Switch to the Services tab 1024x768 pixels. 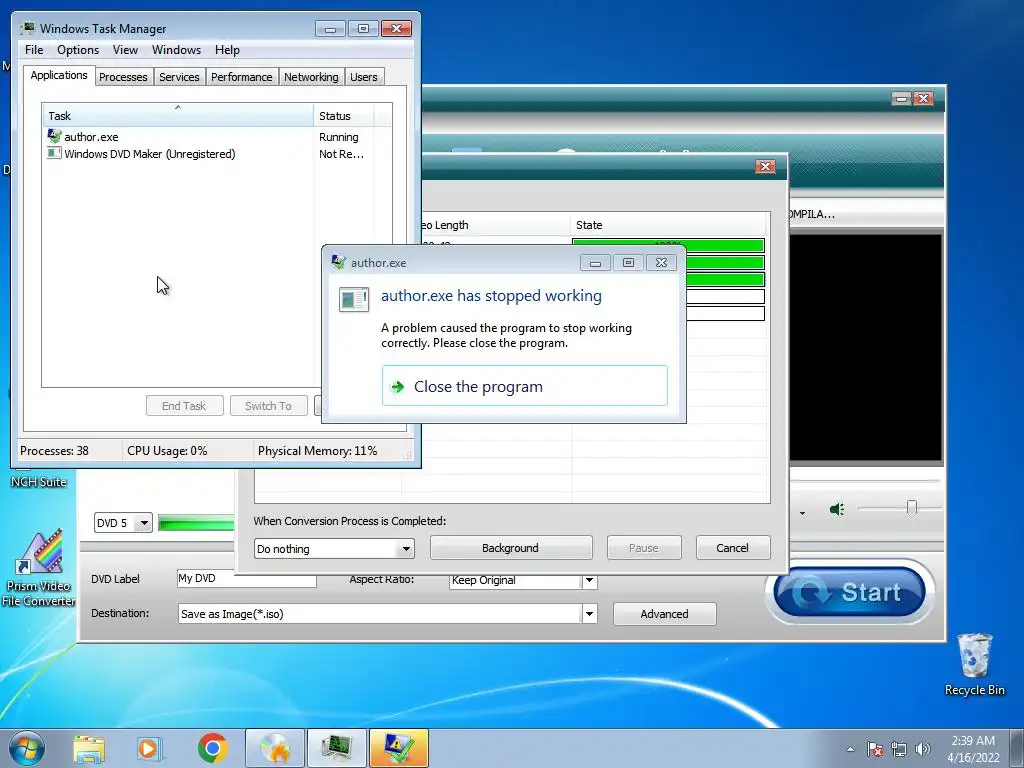[179, 77]
